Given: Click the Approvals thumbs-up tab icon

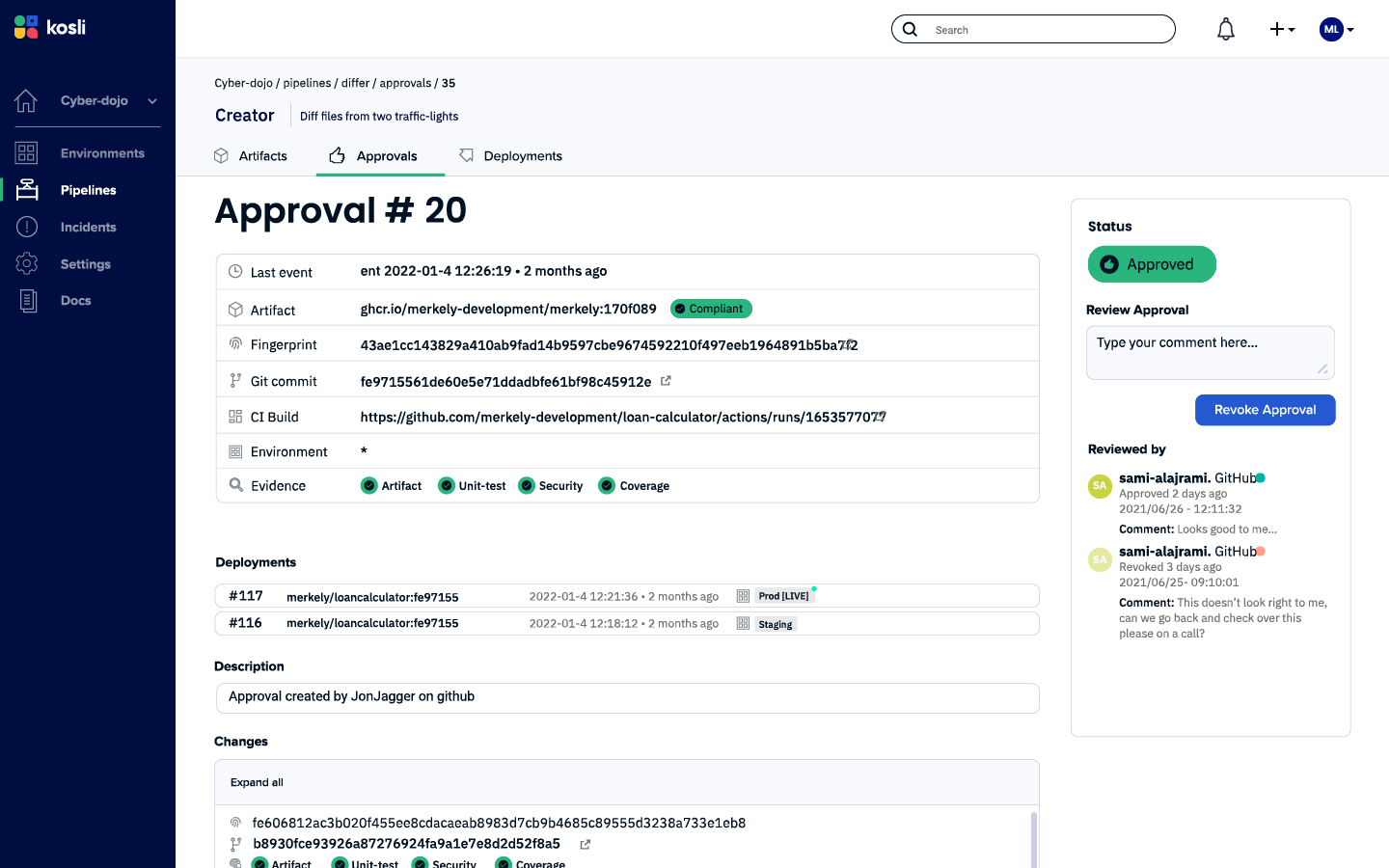Looking at the screenshot, I should [337, 155].
